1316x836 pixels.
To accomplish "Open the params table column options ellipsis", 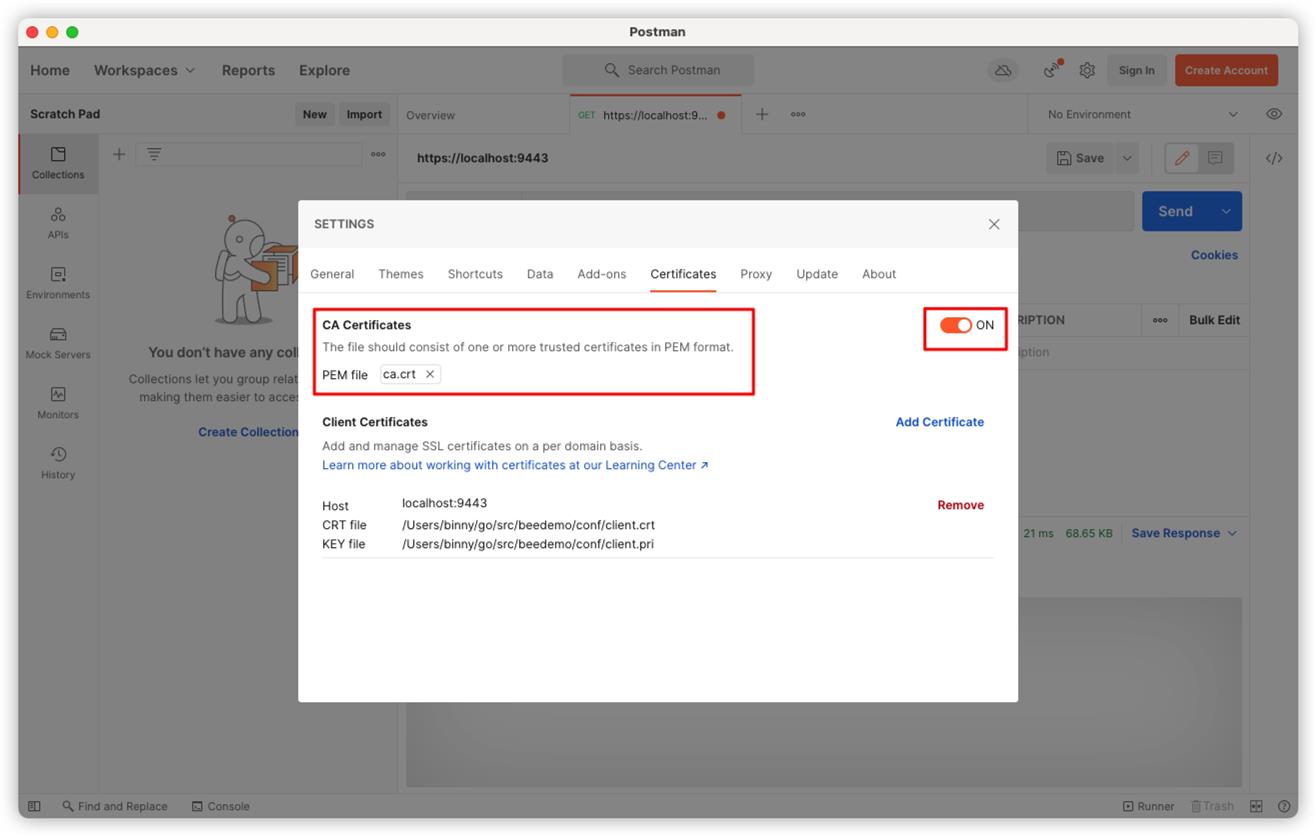I will tap(1160, 320).
